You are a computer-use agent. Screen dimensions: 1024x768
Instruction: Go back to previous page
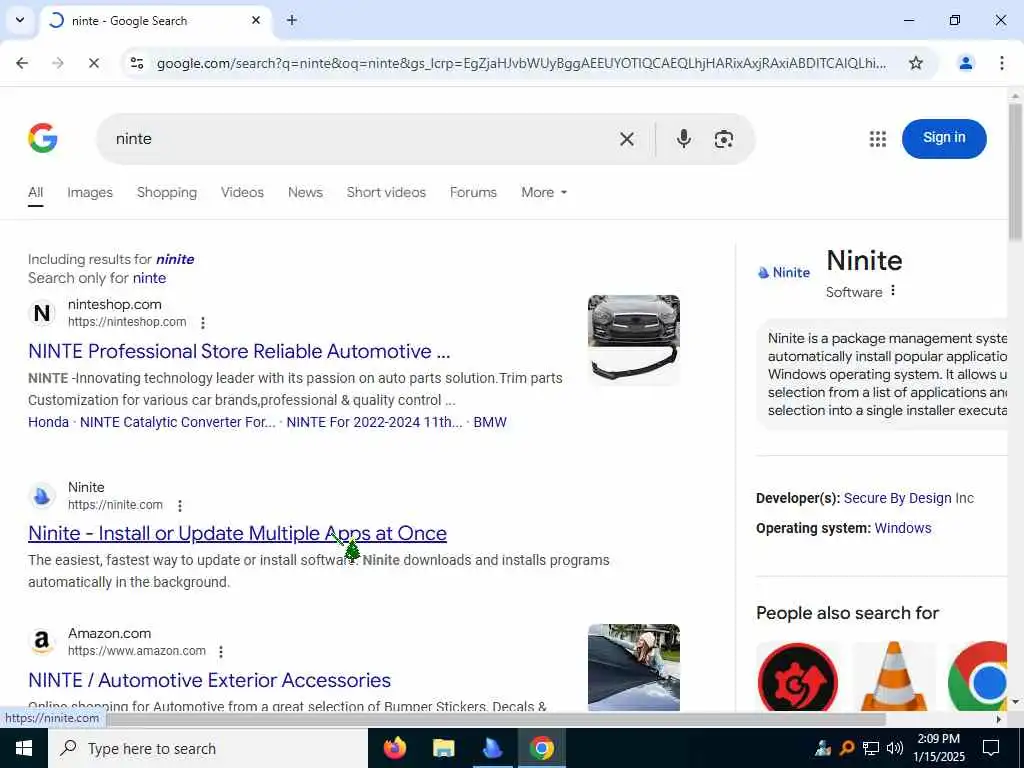pos(22,63)
